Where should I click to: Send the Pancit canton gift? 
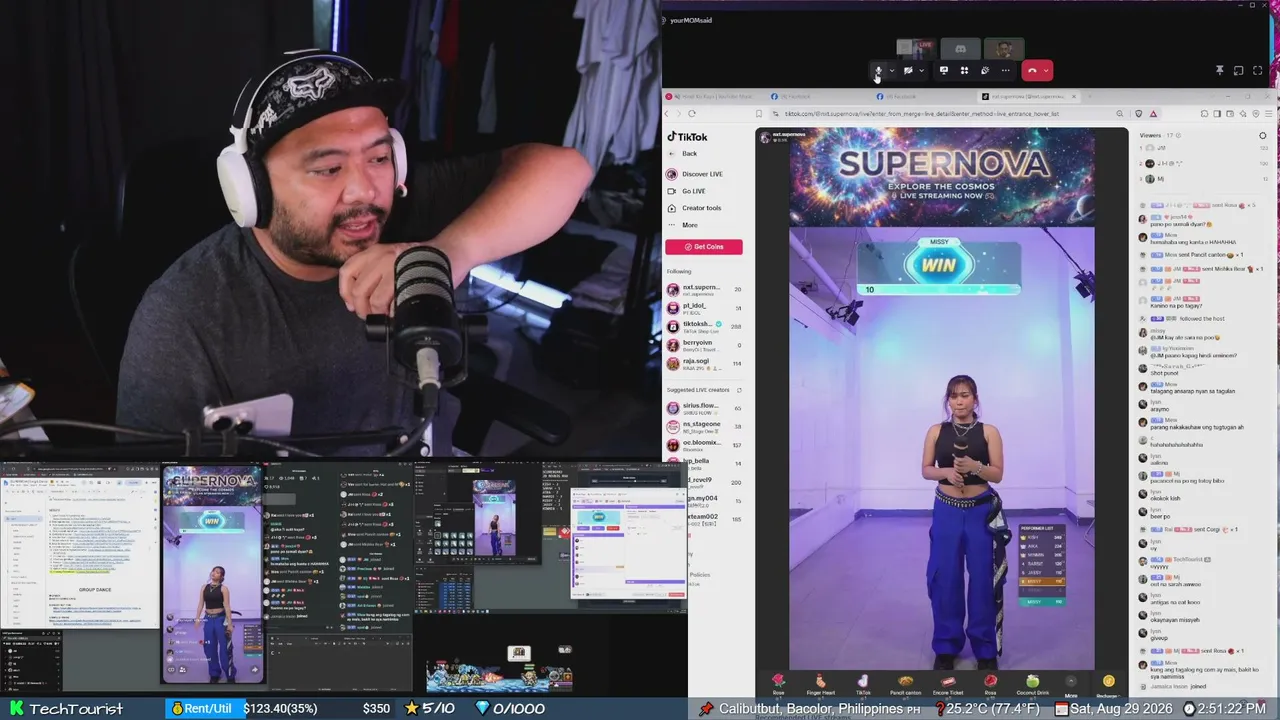(x=905, y=684)
